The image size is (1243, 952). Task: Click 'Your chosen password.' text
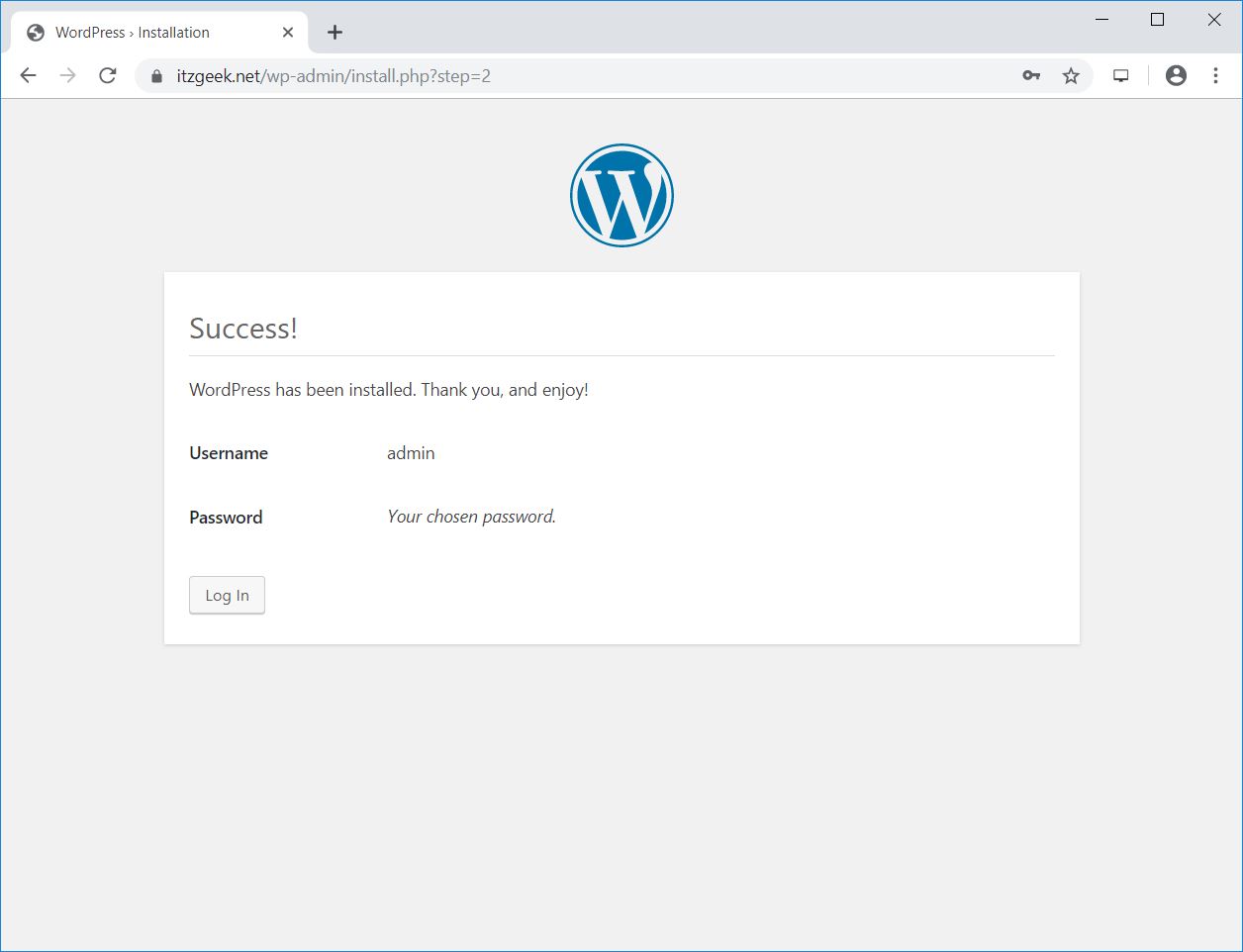pyautogui.click(x=471, y=517)
